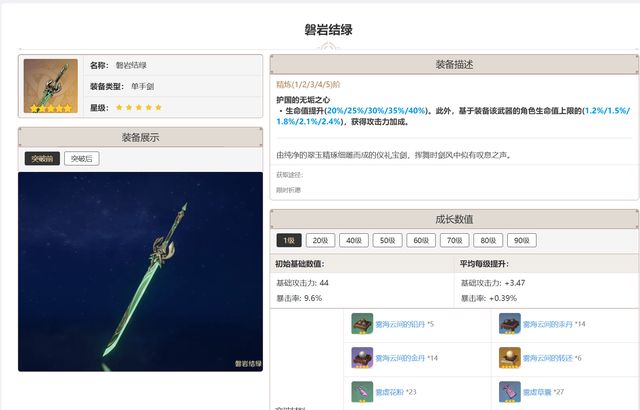Open the 雾虚花粉 link
The height and width of the screenshot is (410, 640).
389,392
